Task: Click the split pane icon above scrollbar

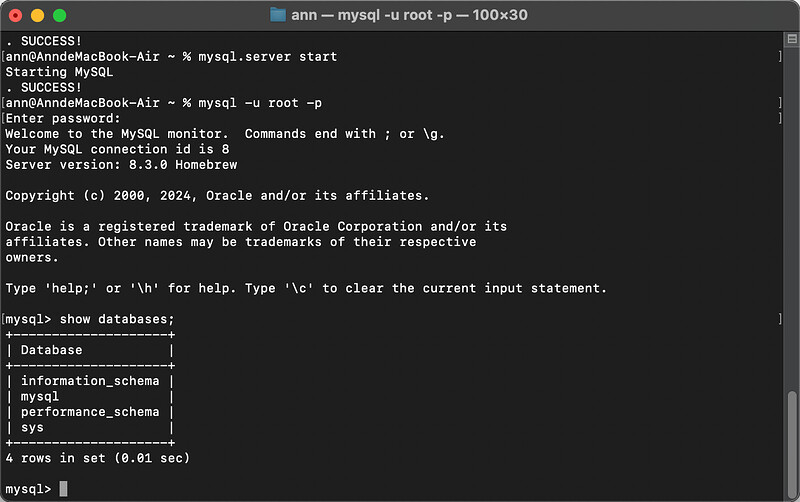Action: click(792, 39)
